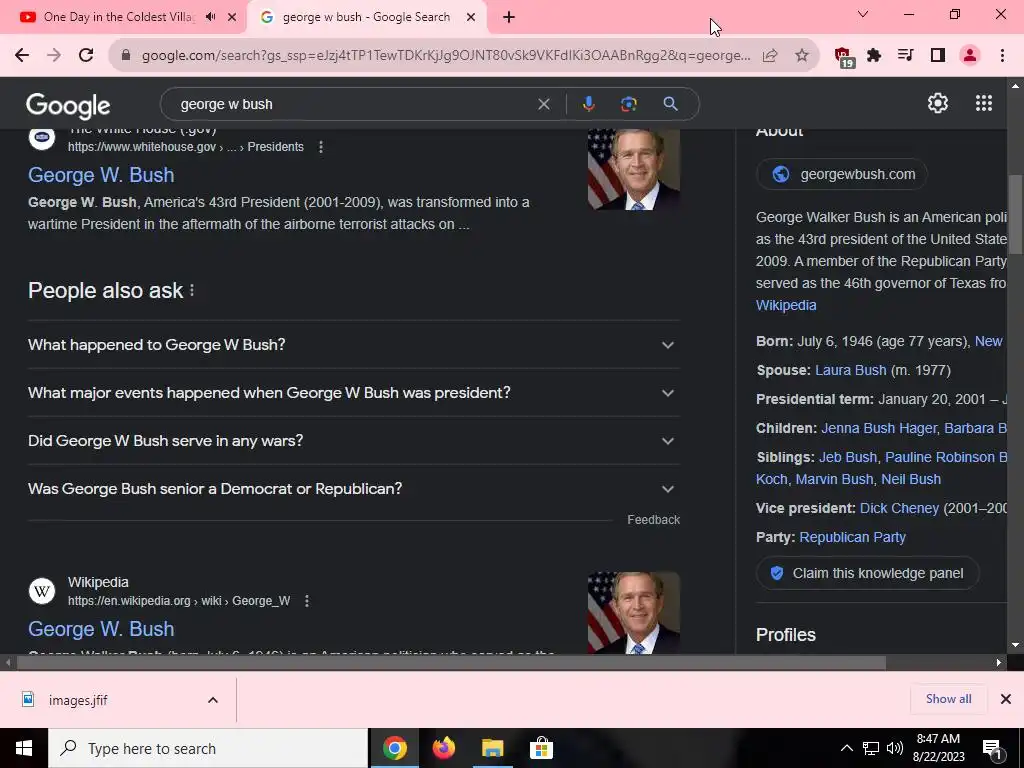The width and height of the screenshot is (1024, 768).
Task: Open the downloaded images.jfif file
Action: (x=78, y=701)
